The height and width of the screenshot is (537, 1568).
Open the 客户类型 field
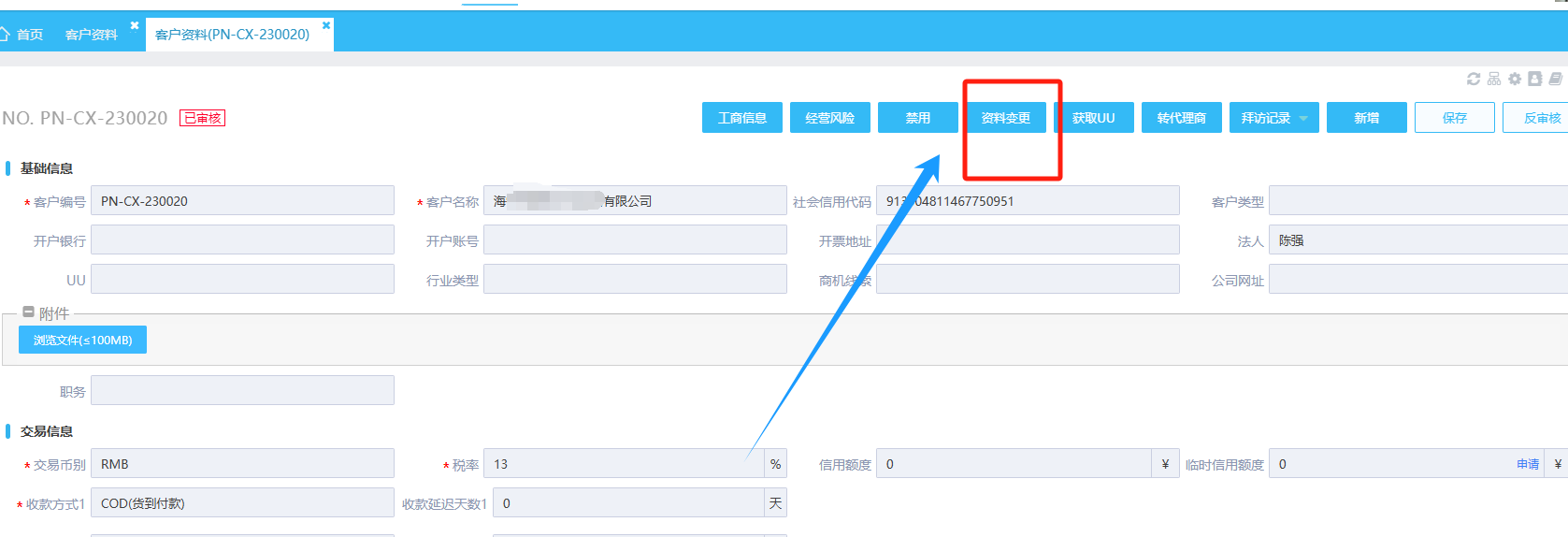[x=1418, y=201]
